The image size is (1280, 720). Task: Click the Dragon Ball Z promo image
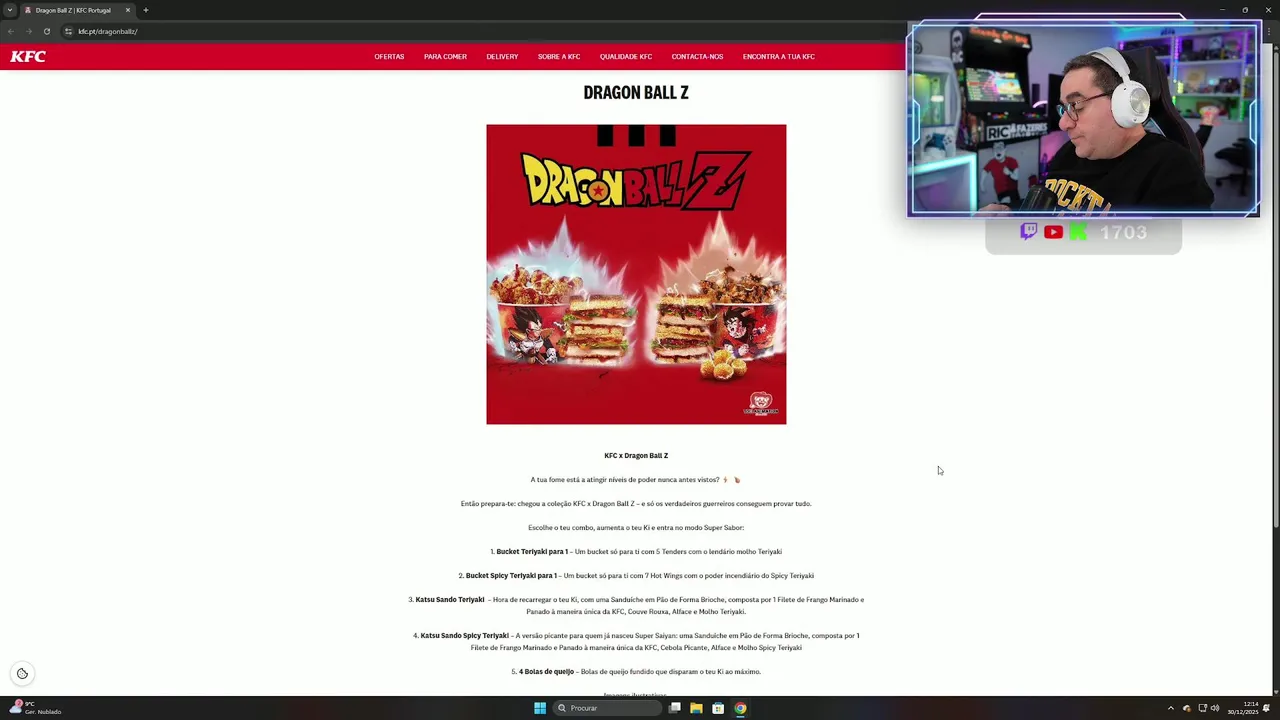click(x=636, y=274)
